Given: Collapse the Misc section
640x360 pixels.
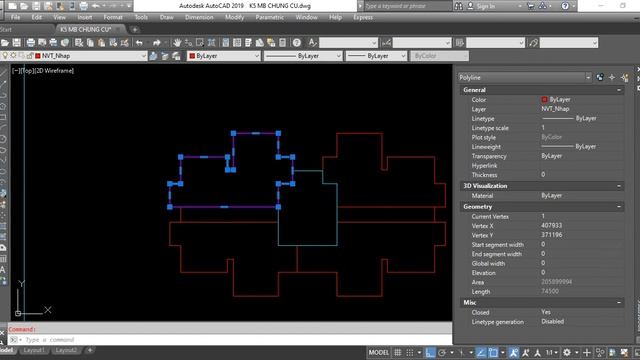Looking at the screenshot, I should click(619, 302).
